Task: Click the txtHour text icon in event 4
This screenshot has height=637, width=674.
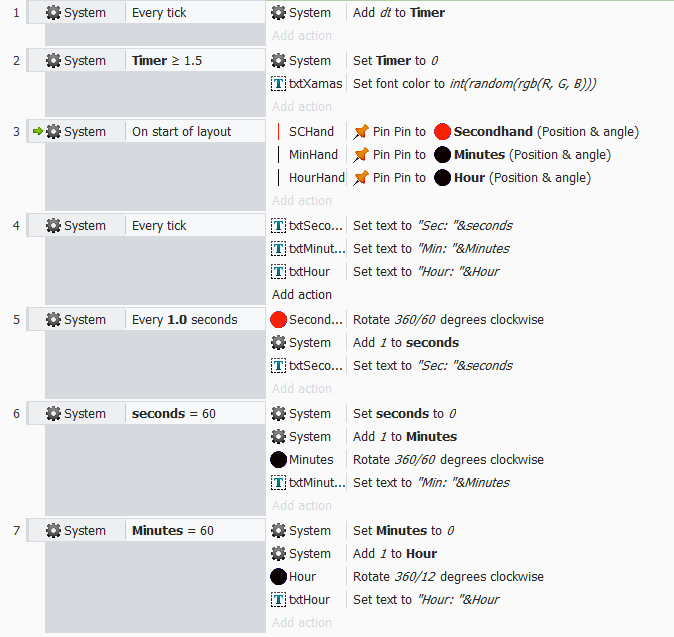Action: (279, 271)
